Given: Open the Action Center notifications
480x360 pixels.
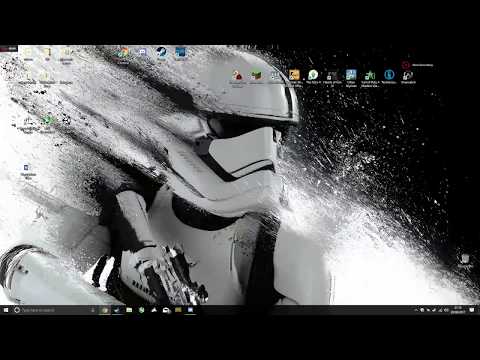Looking at the screenshot, I should click(472, 310).
